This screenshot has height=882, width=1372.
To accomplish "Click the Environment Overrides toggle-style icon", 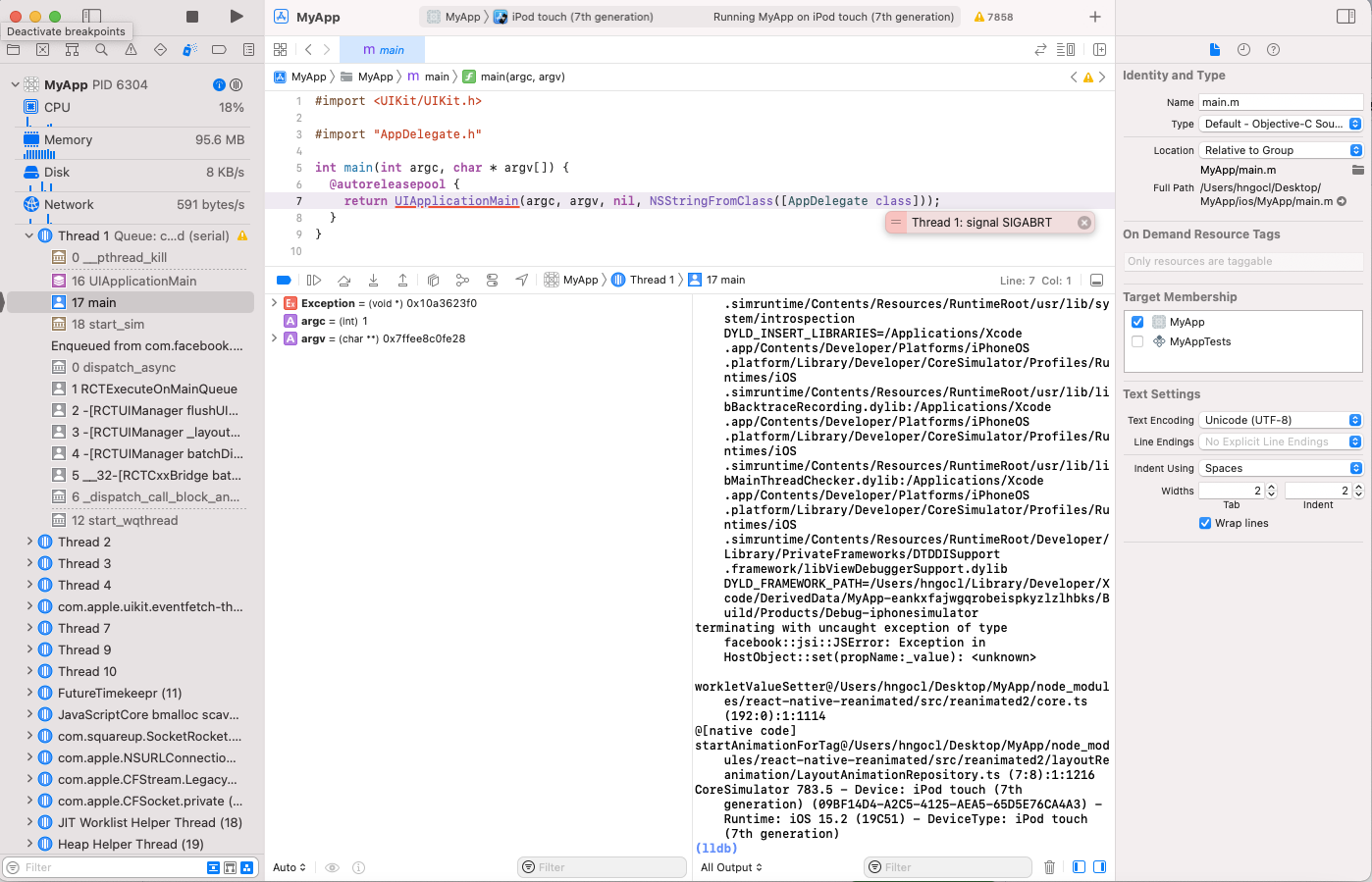I will coord(492,280).
